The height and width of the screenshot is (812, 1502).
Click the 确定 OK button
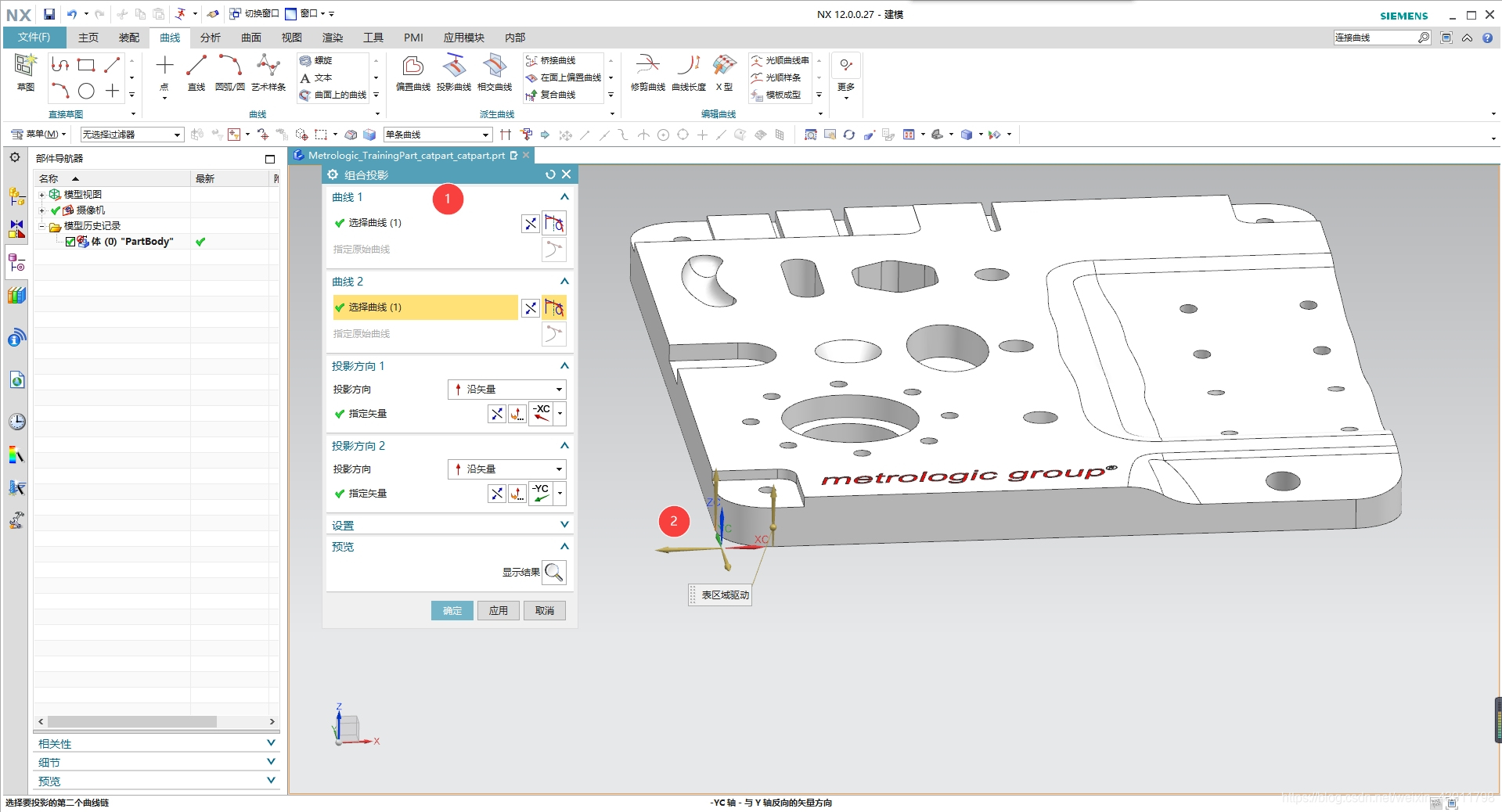point(452,611)
